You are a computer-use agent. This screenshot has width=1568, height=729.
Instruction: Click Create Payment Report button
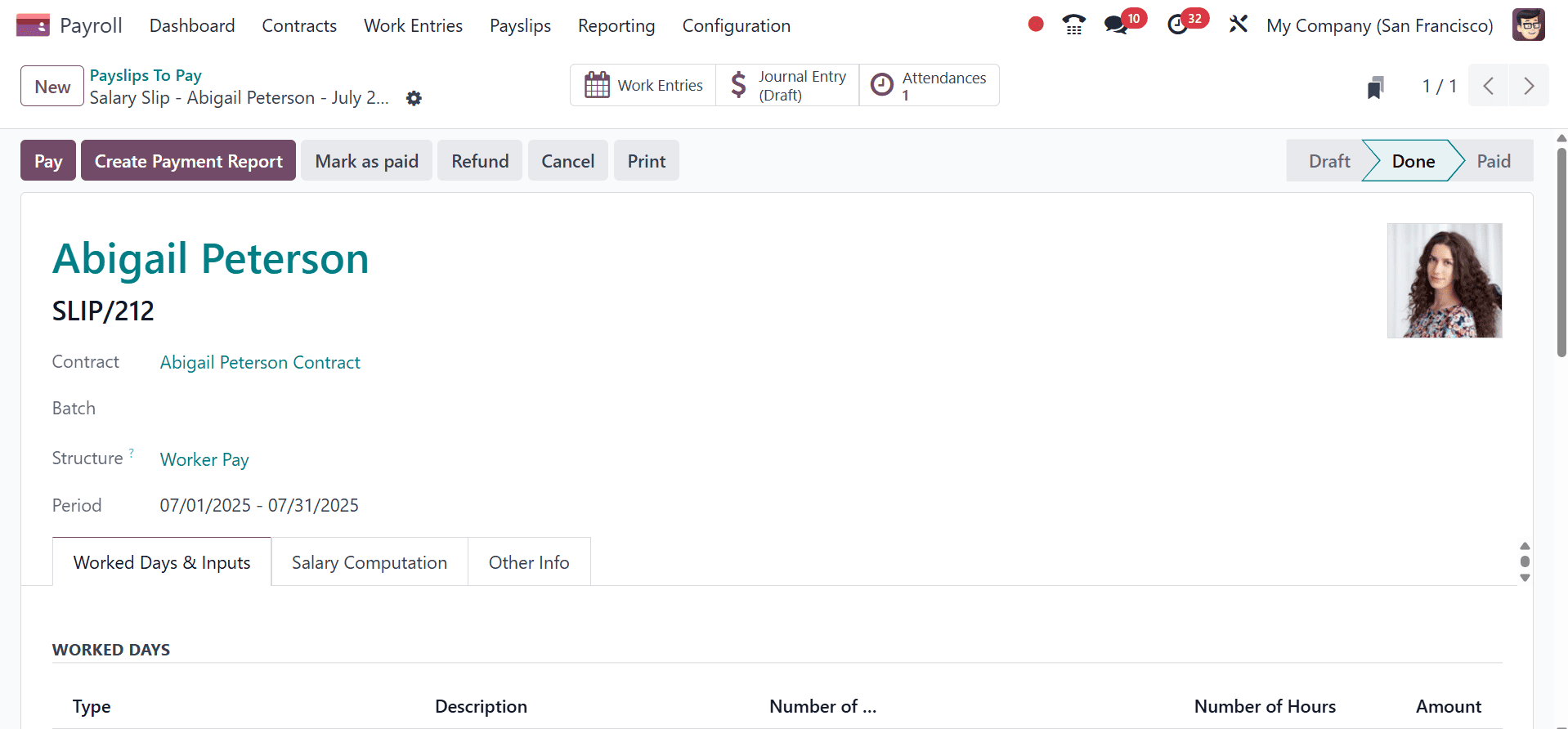[189, 161]
